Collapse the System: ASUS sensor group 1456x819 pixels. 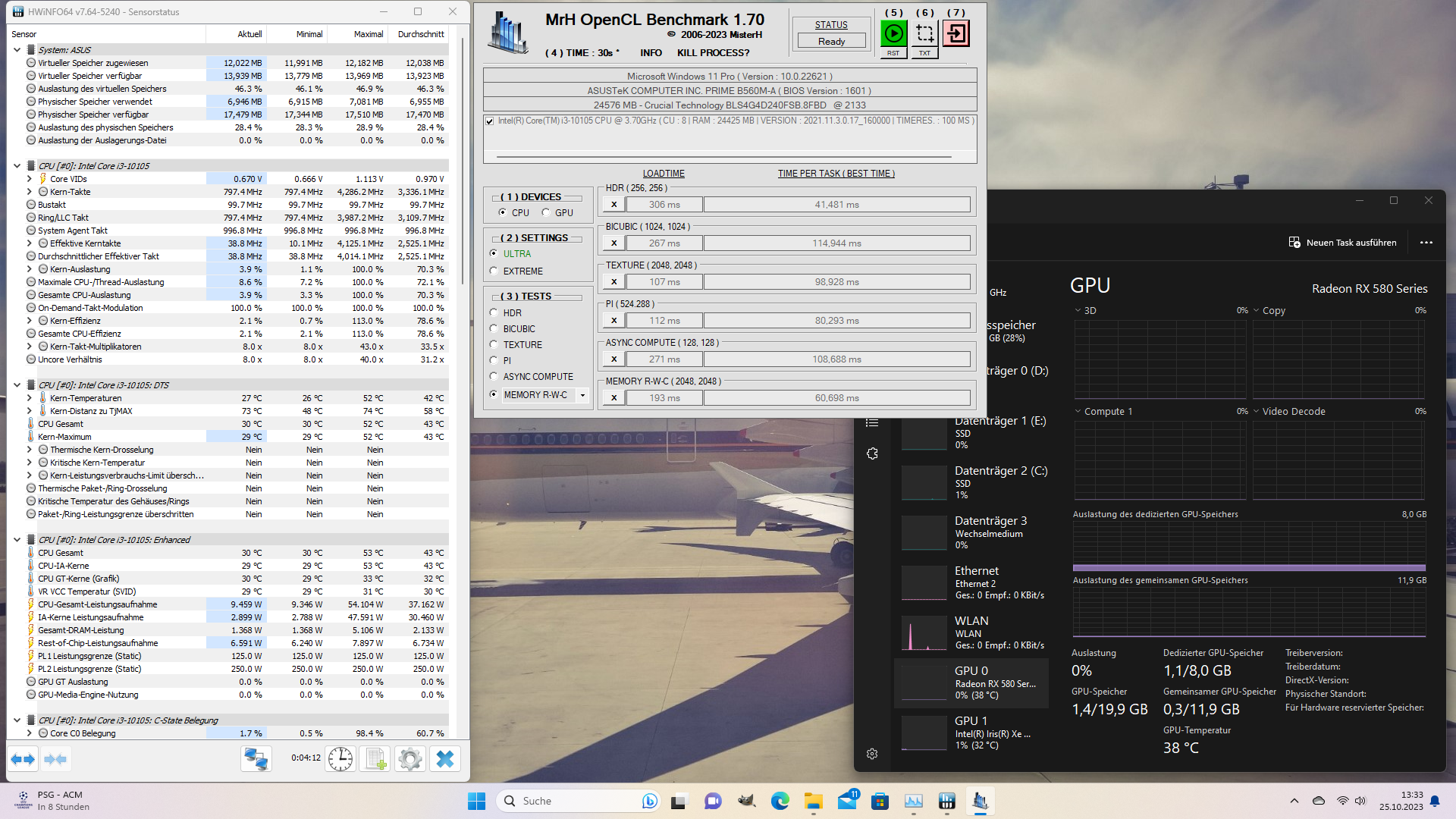pyautogui.click(x=17, y=50)
